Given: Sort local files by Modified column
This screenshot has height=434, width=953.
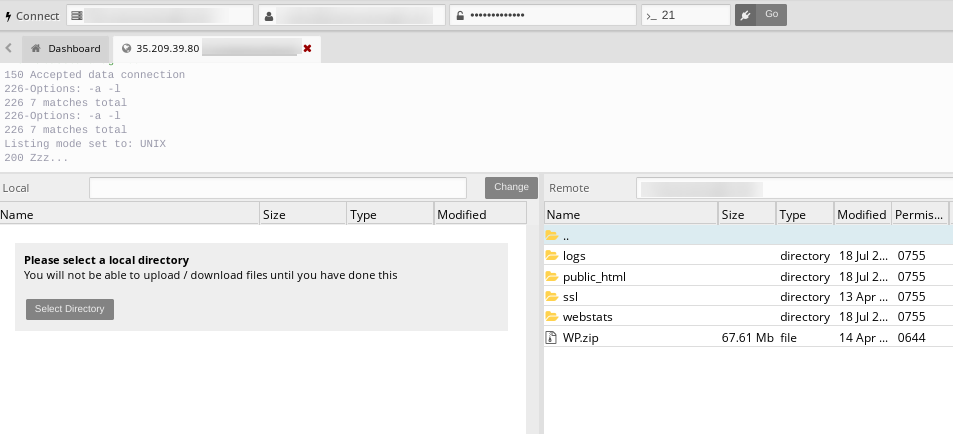Looking at the screenshot, I should point(480,214).
